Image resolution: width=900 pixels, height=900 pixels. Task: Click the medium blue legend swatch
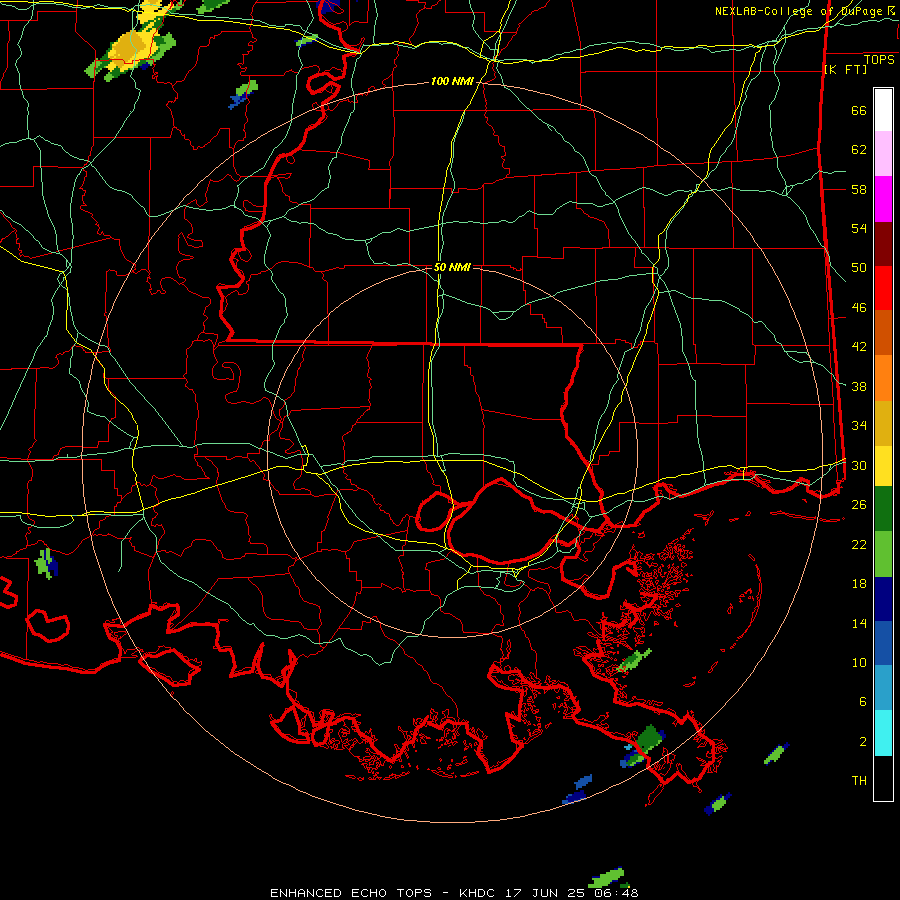883,643
